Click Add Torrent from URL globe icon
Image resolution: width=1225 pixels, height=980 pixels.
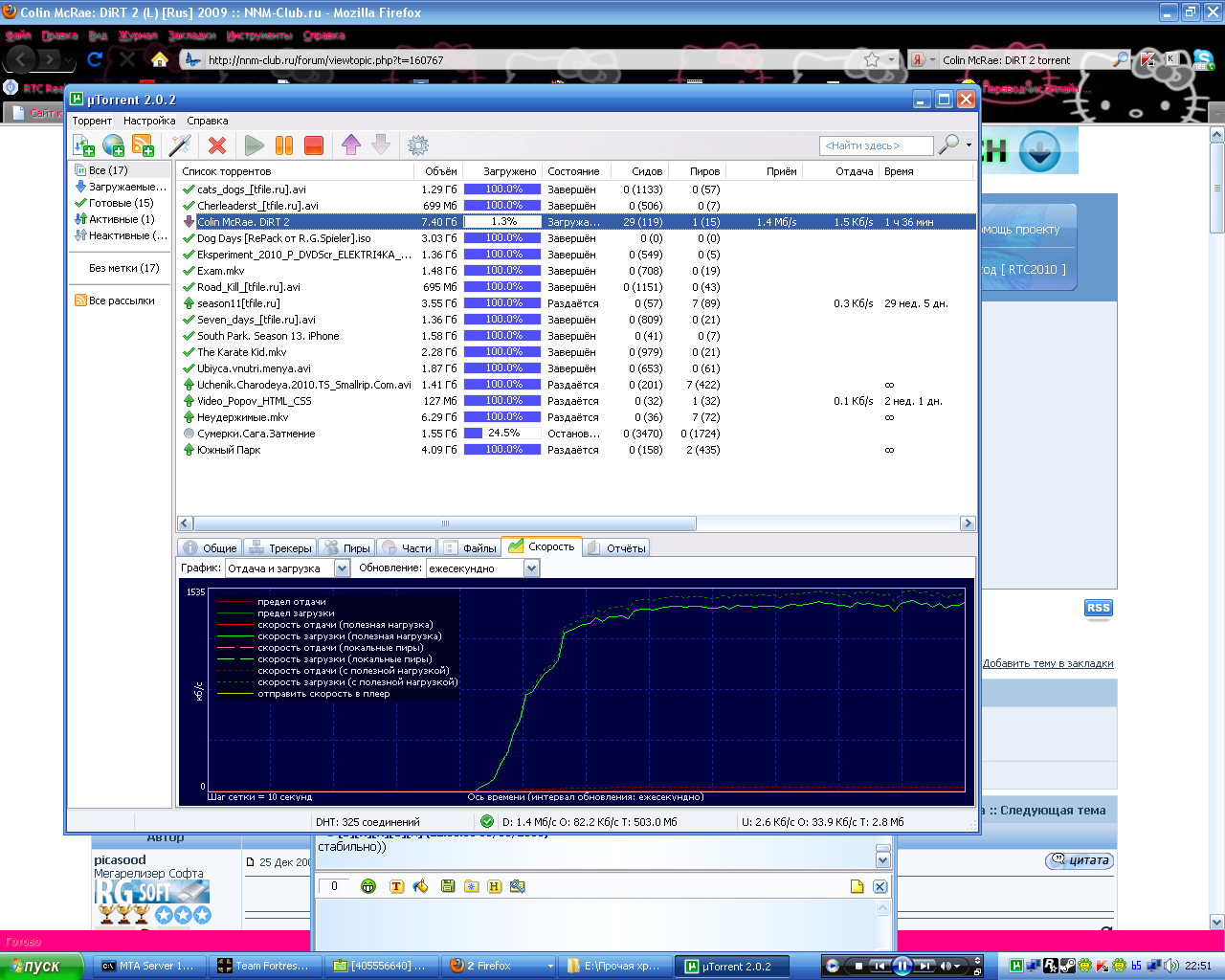pos(114,145)
